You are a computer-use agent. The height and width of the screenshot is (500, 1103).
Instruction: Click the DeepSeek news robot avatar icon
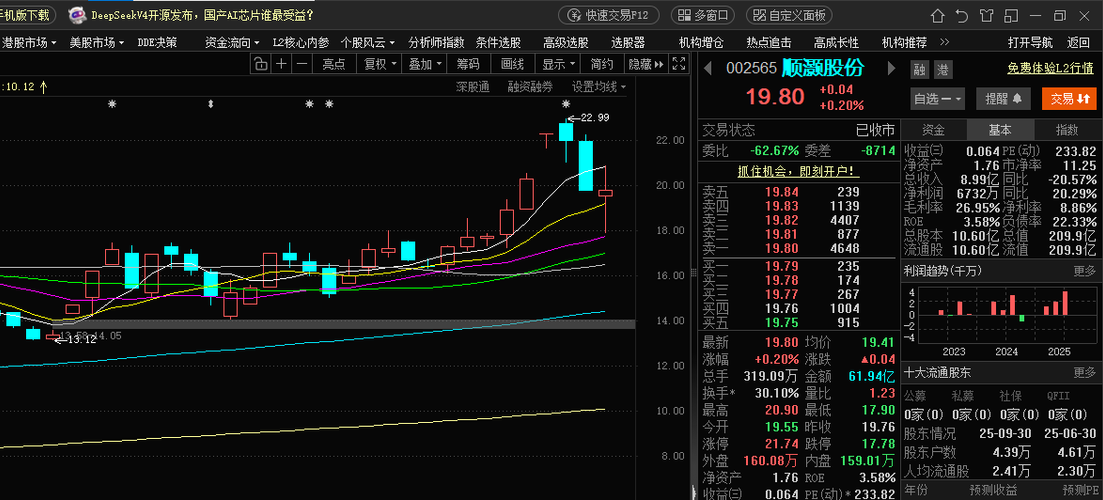click(x=77, y=15)
